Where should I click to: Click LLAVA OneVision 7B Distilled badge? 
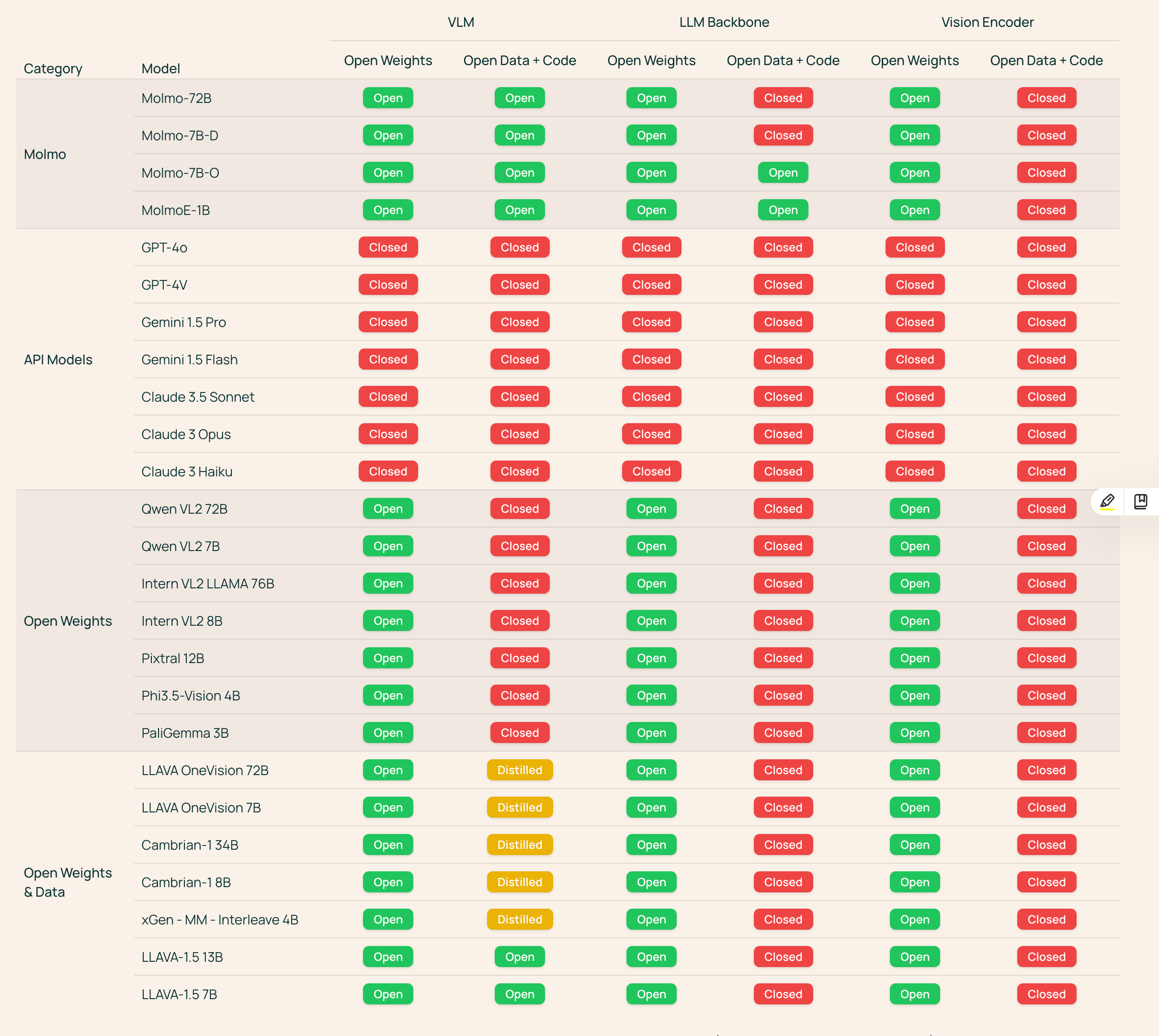tap(520, 808)
